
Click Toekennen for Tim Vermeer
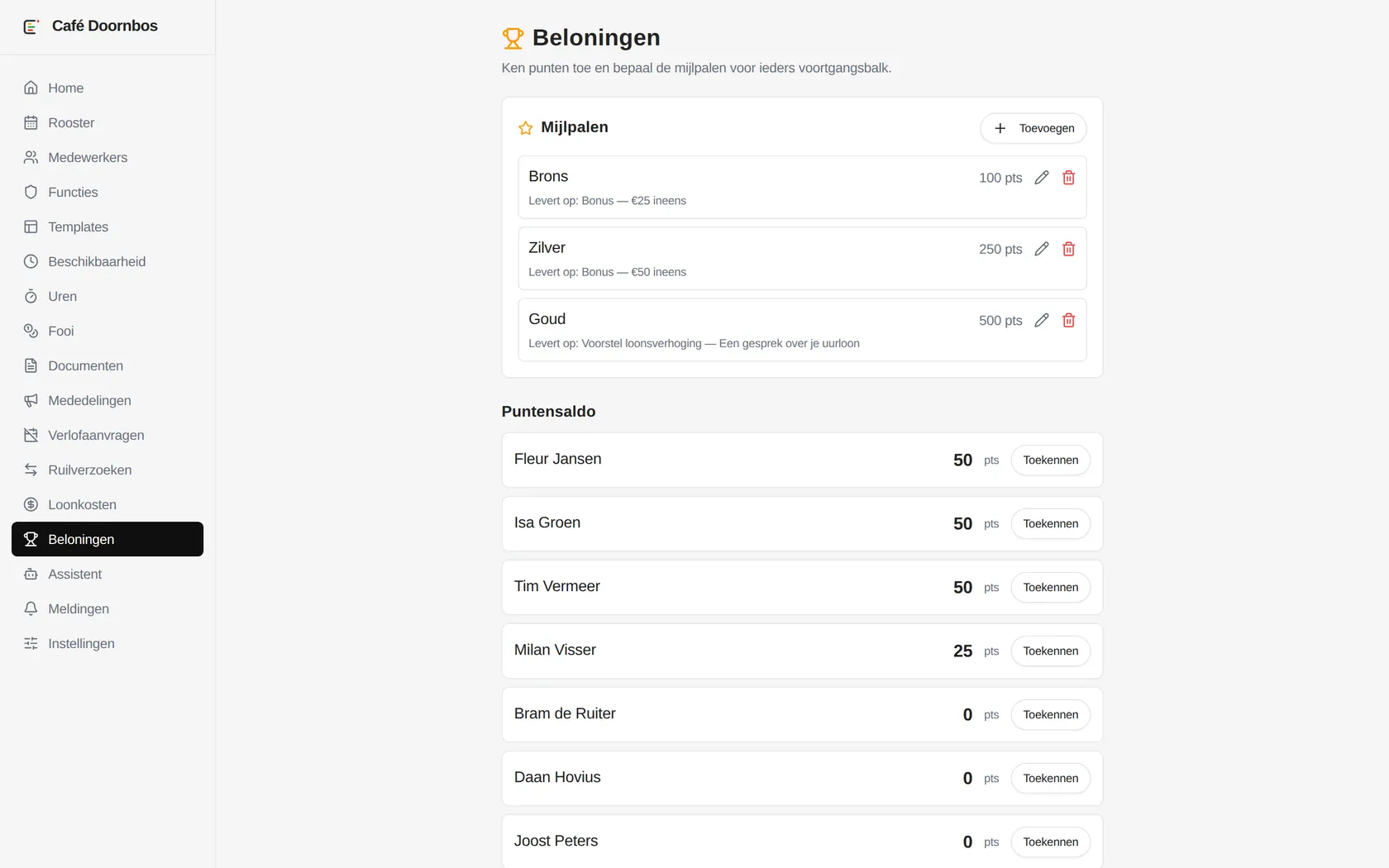(x=1051, y=587)
